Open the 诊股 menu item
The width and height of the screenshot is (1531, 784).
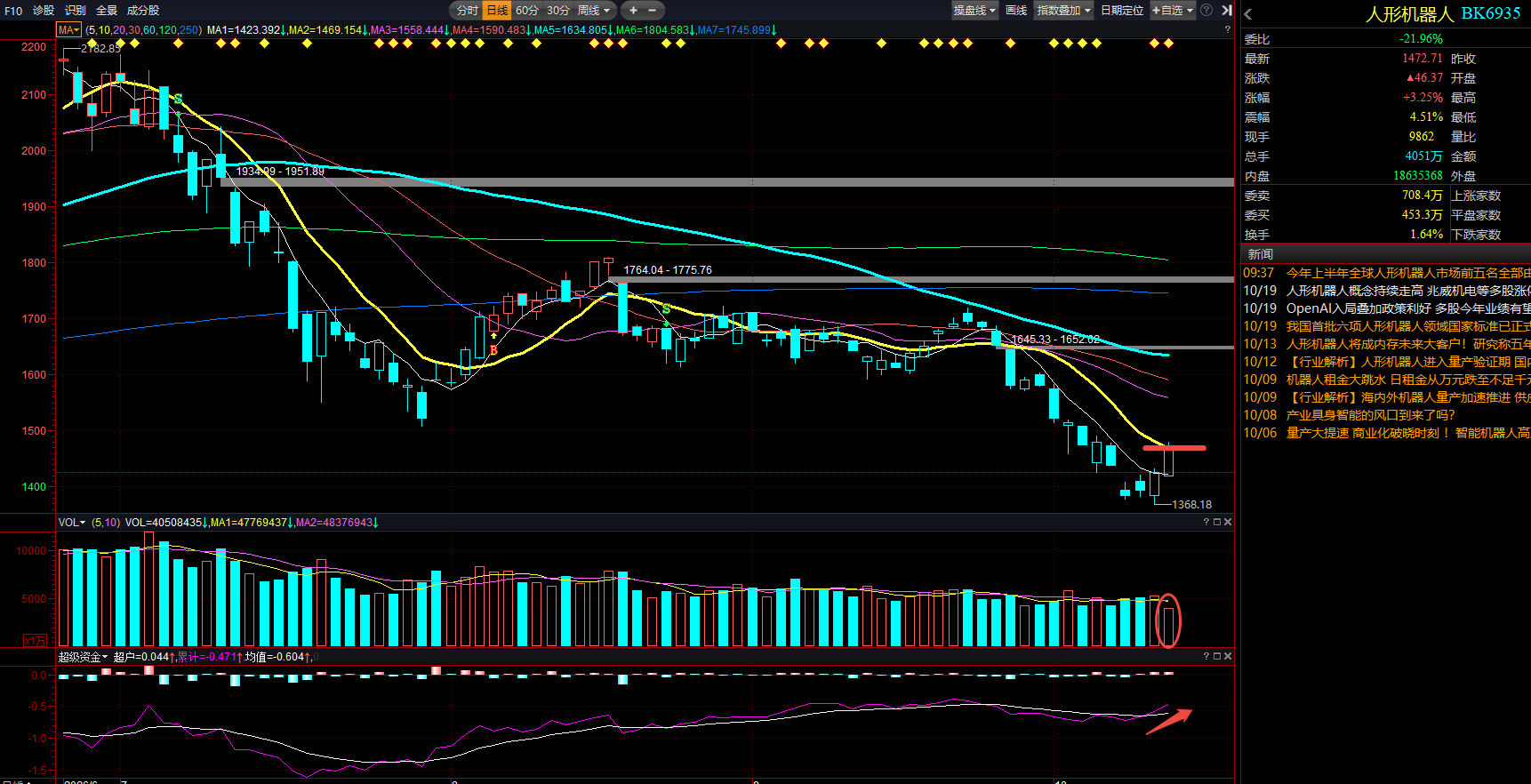coord(44,11)
